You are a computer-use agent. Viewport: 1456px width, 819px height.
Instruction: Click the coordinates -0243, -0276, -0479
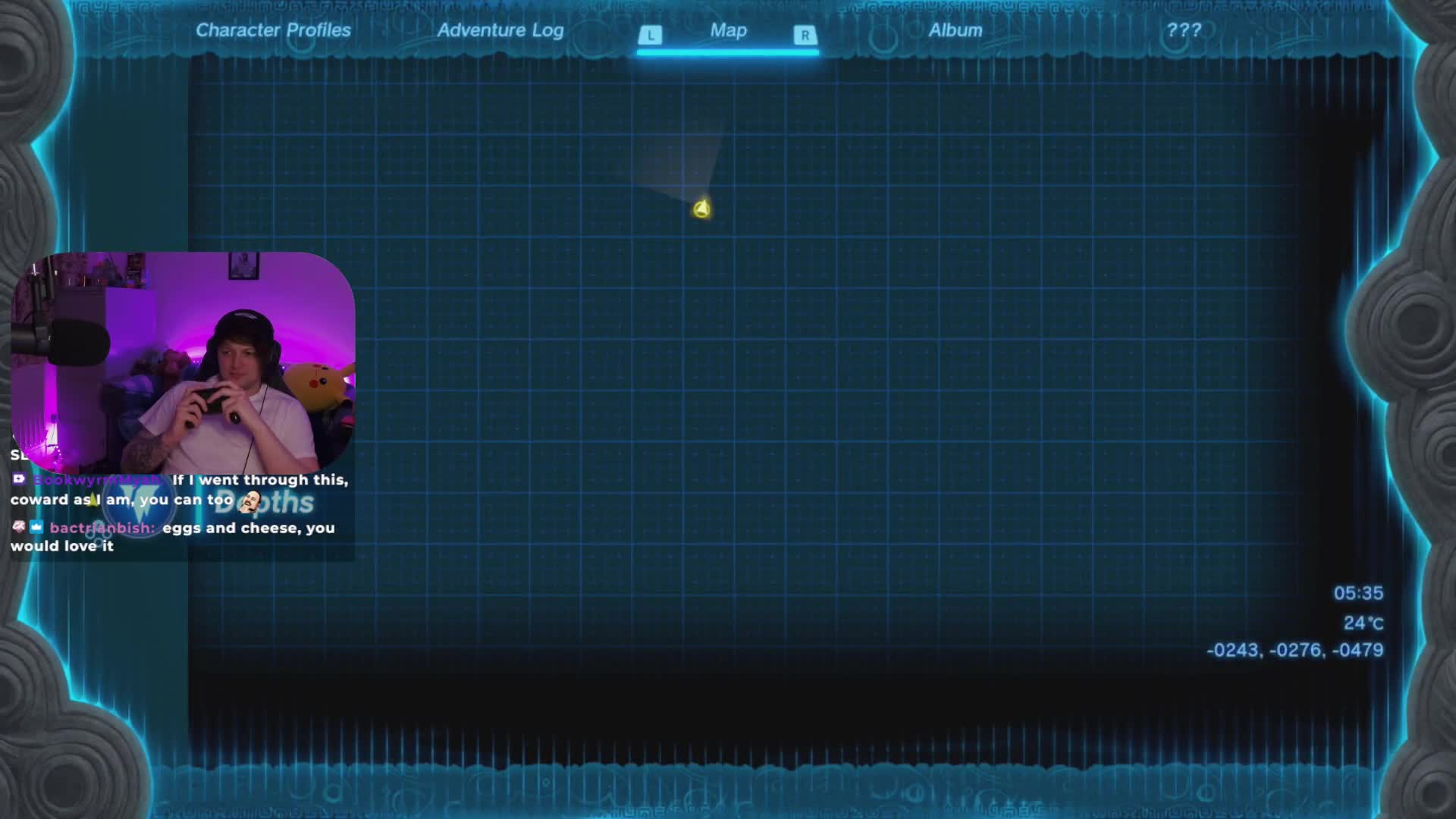click(x=1295, y=650)
